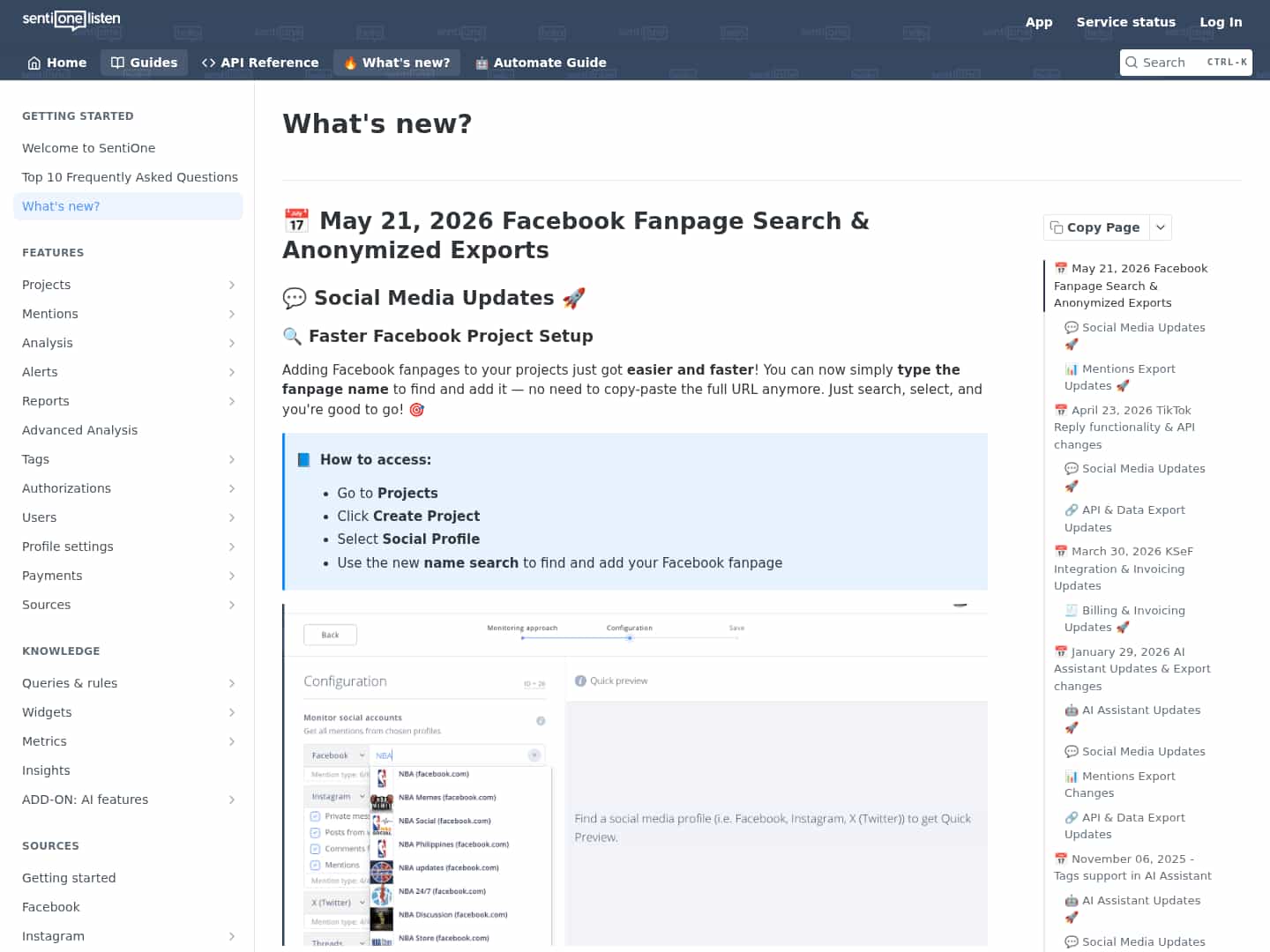Click the speech bubble emoji before Social Media Updates heading

click(295, 298)
